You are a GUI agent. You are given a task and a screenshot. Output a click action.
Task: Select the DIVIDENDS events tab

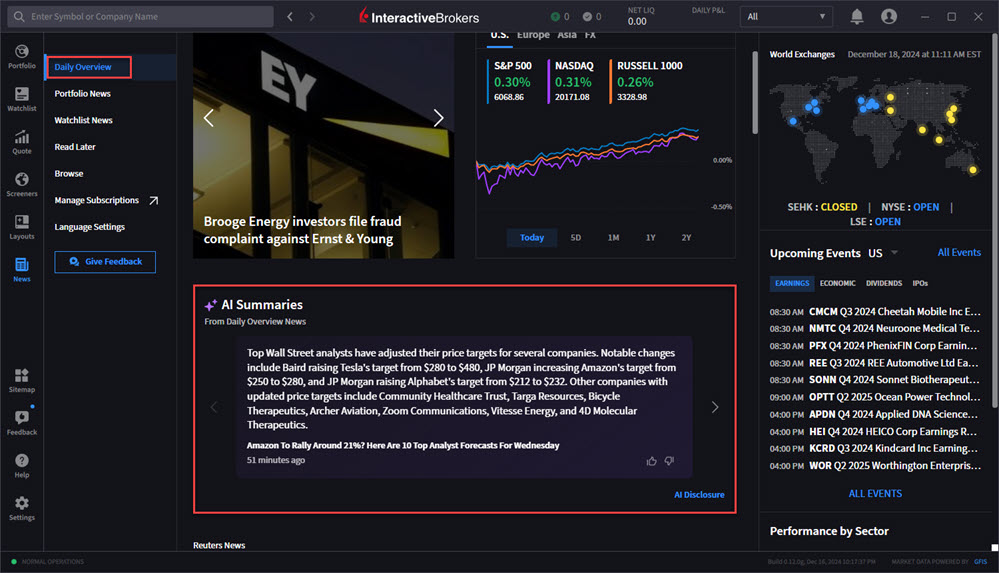(x=884, y=284)
